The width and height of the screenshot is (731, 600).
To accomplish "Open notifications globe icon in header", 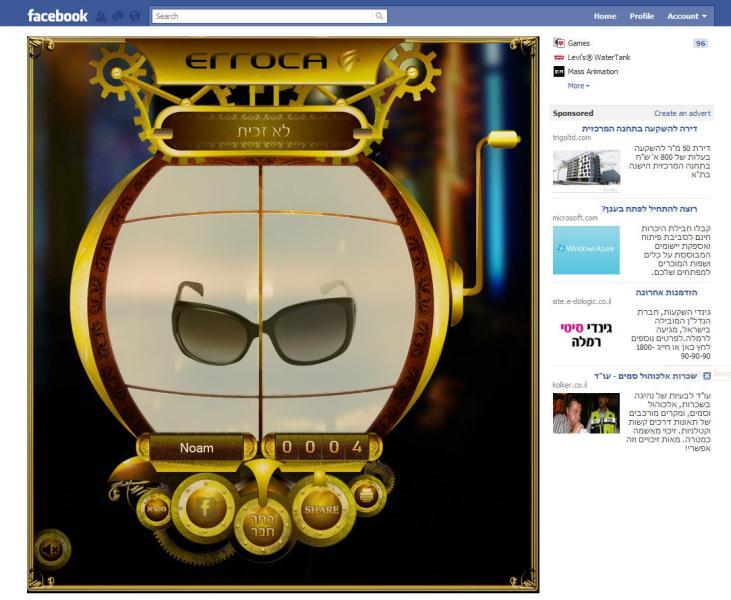I will tap(135, 16).
